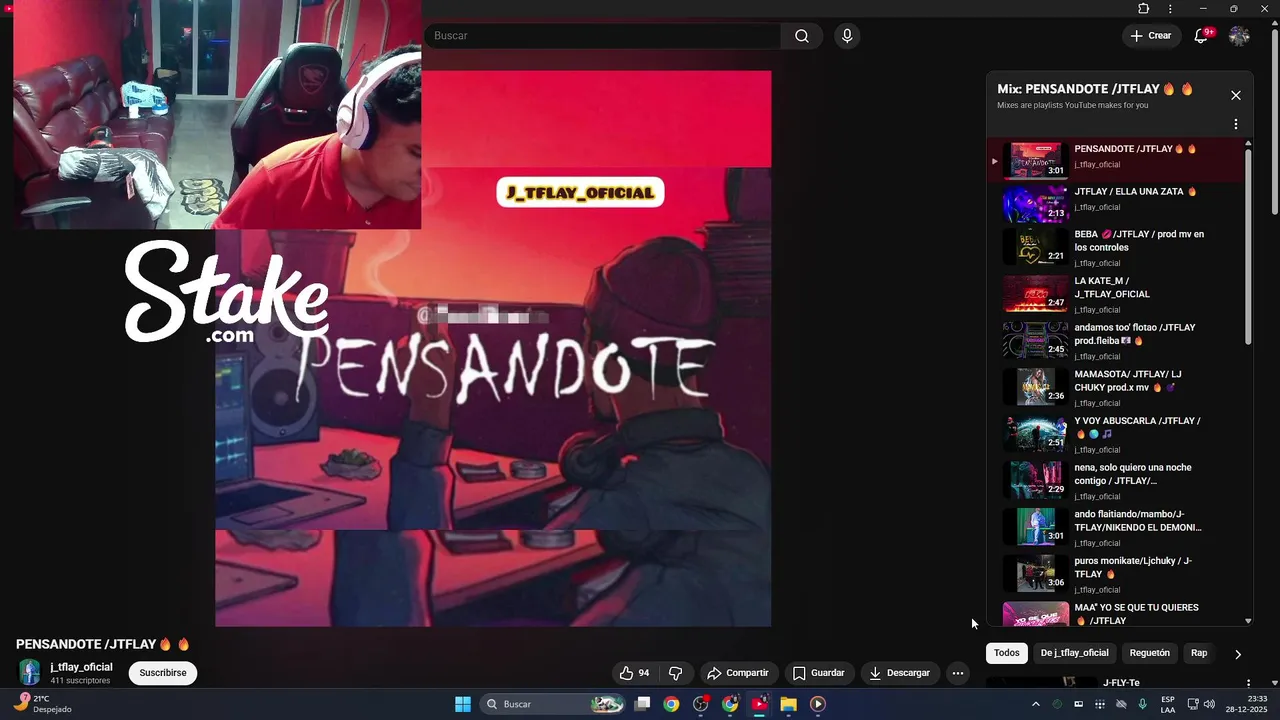1280x720 pixels.
Task: Click the video player area
Action: point(493,348)
